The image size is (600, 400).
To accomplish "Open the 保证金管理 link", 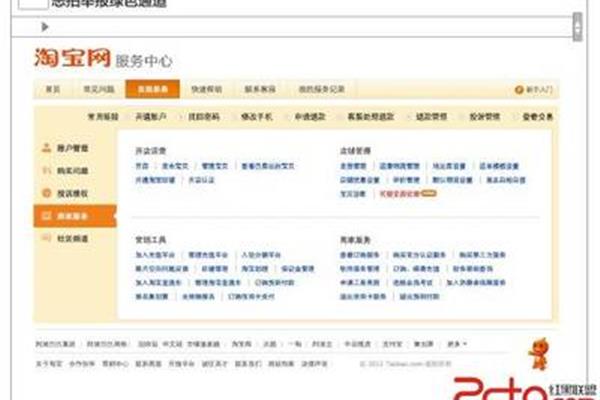I will pos(297,269).
